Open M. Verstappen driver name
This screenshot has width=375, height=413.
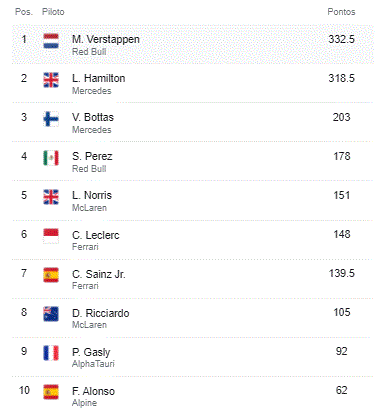click(x=106, y=39)
